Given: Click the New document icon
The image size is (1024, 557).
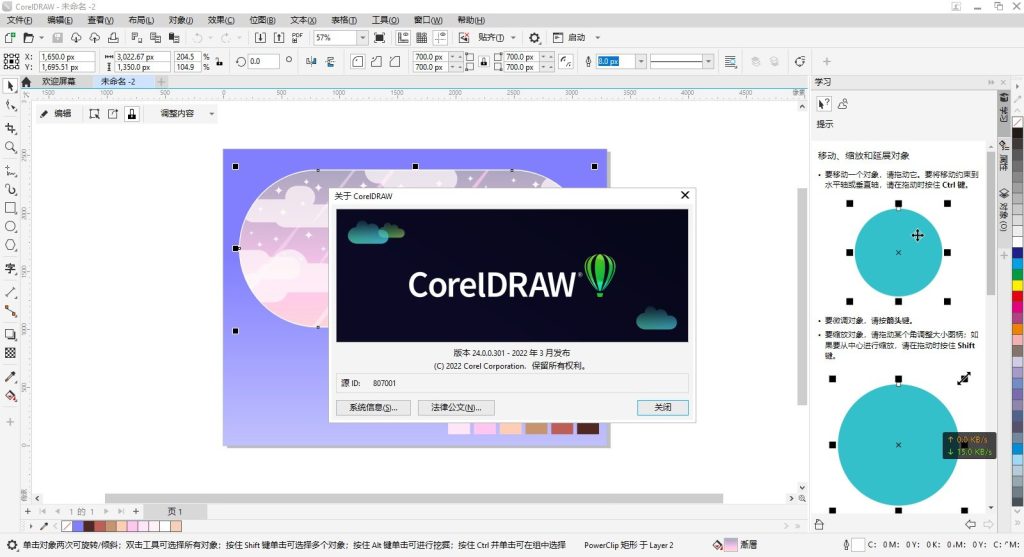Looking at the screenshot, I should coord(10,38).
